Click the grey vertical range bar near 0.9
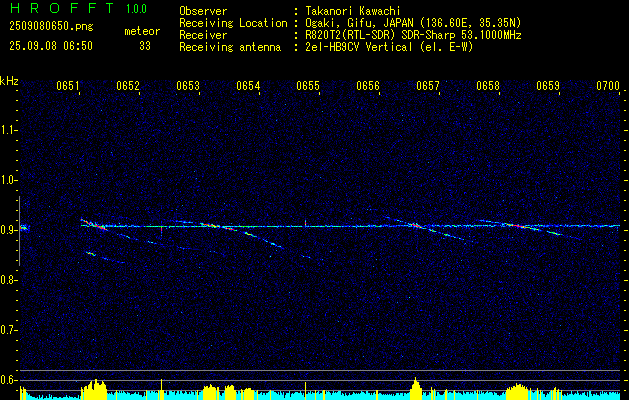Viewport: 629px width, 400px height. tap(19, 231)
